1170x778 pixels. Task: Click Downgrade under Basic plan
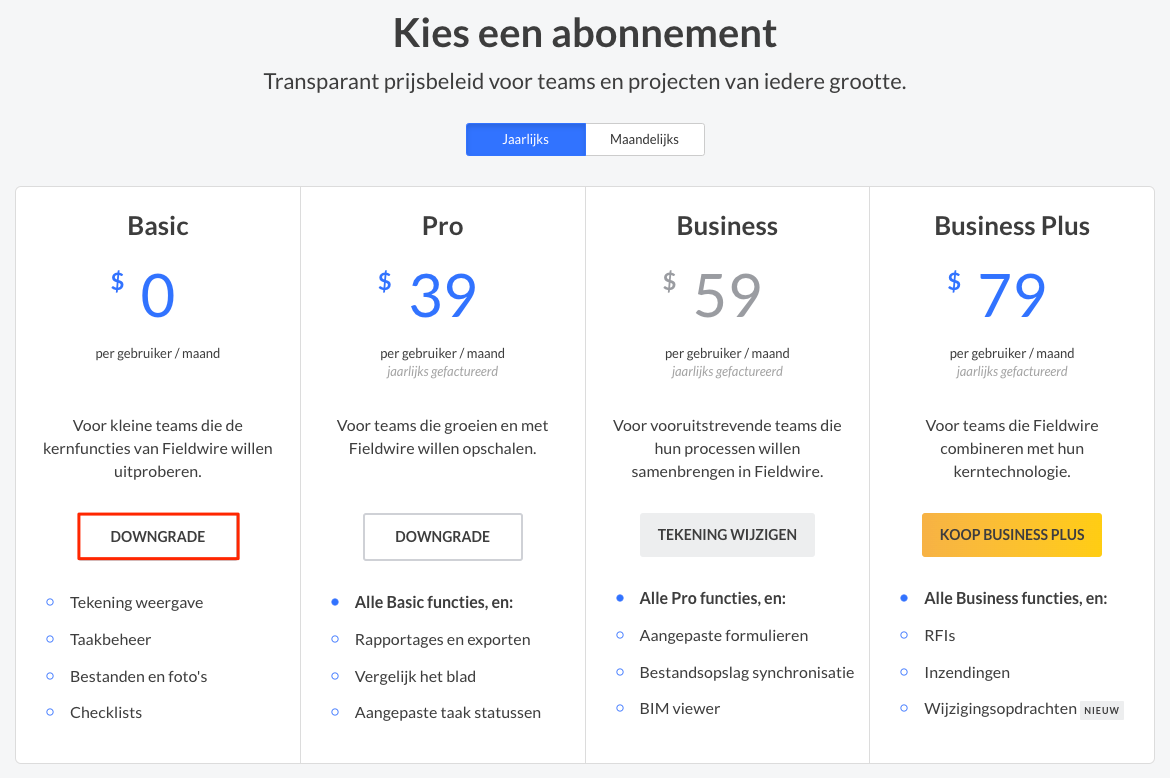point(158,537)
